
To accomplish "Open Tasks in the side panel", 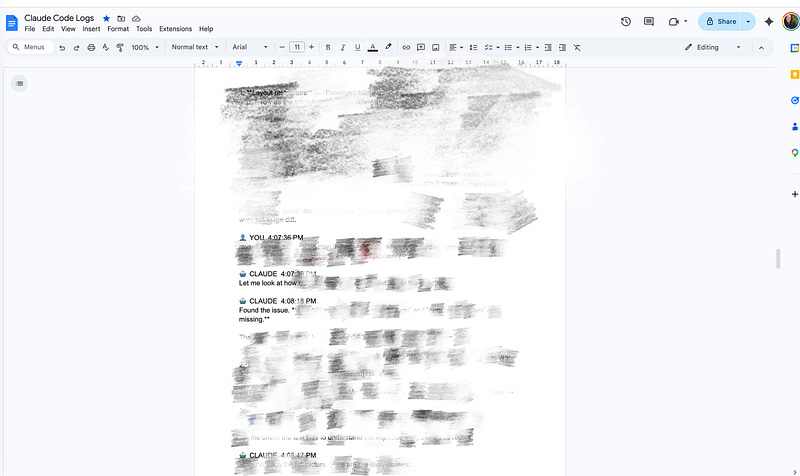I will point(795,101).
